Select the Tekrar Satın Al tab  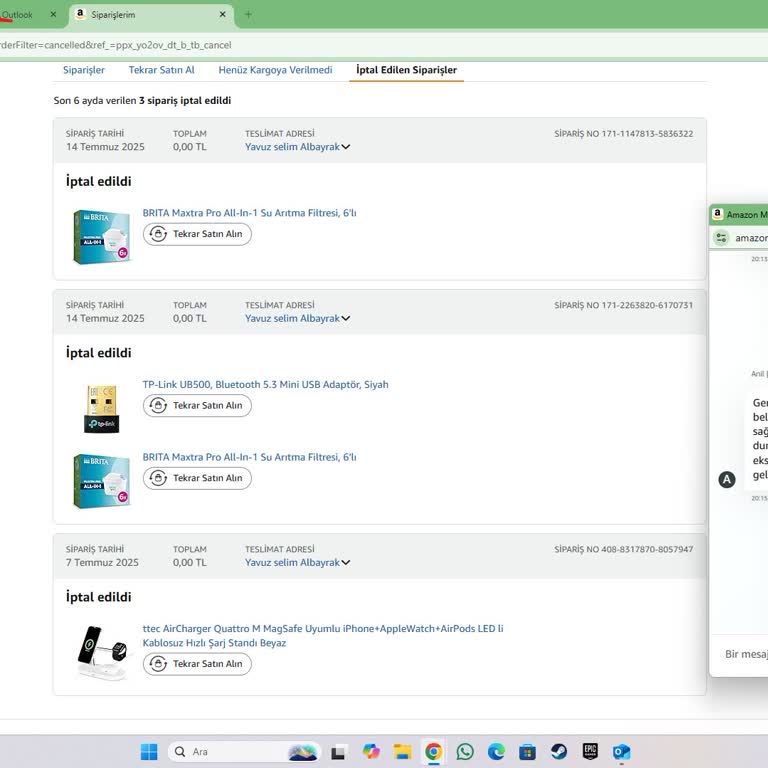(x=161, y=70)
